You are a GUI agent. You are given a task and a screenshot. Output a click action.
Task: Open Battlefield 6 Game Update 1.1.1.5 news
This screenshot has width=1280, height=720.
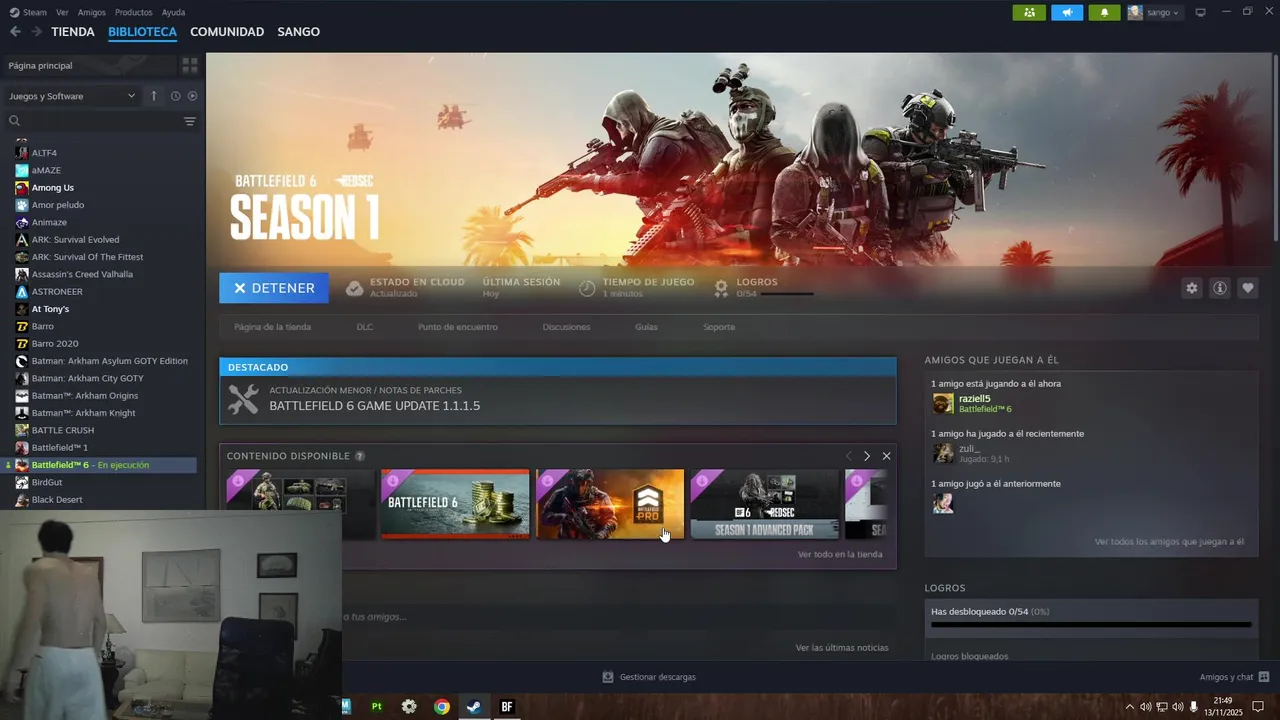coord(558,400)
